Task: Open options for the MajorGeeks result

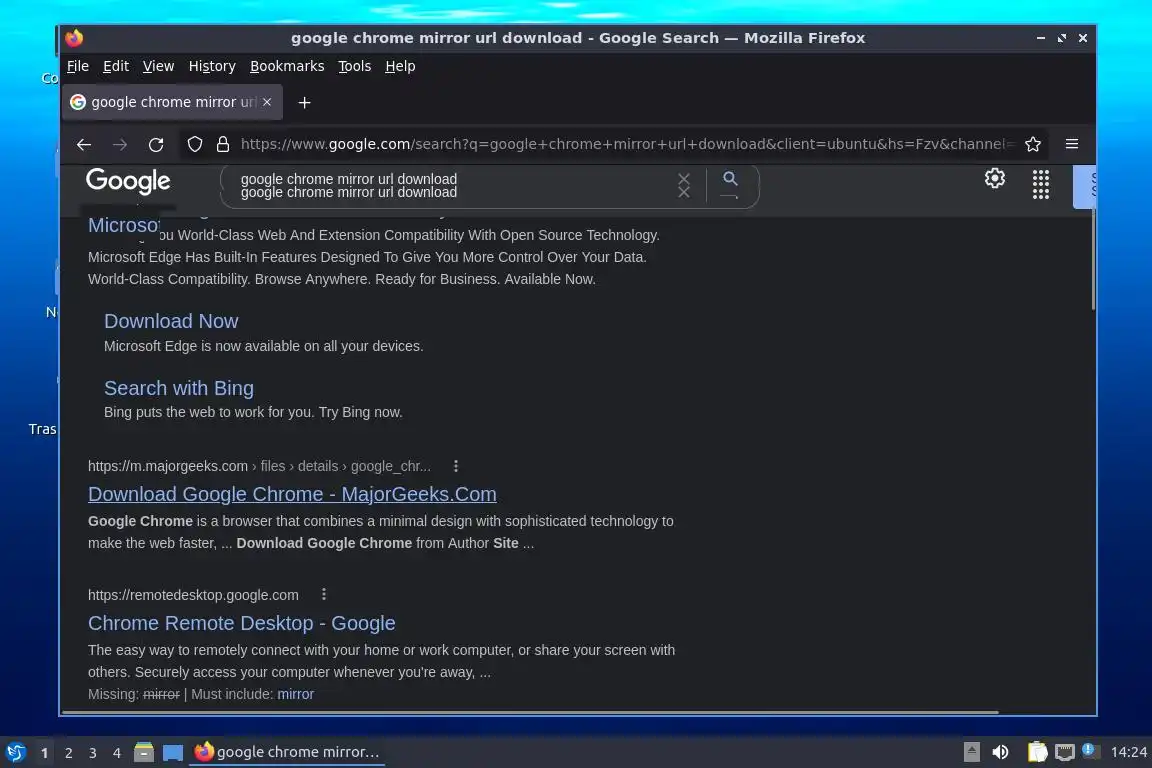Action: (456, 466)
